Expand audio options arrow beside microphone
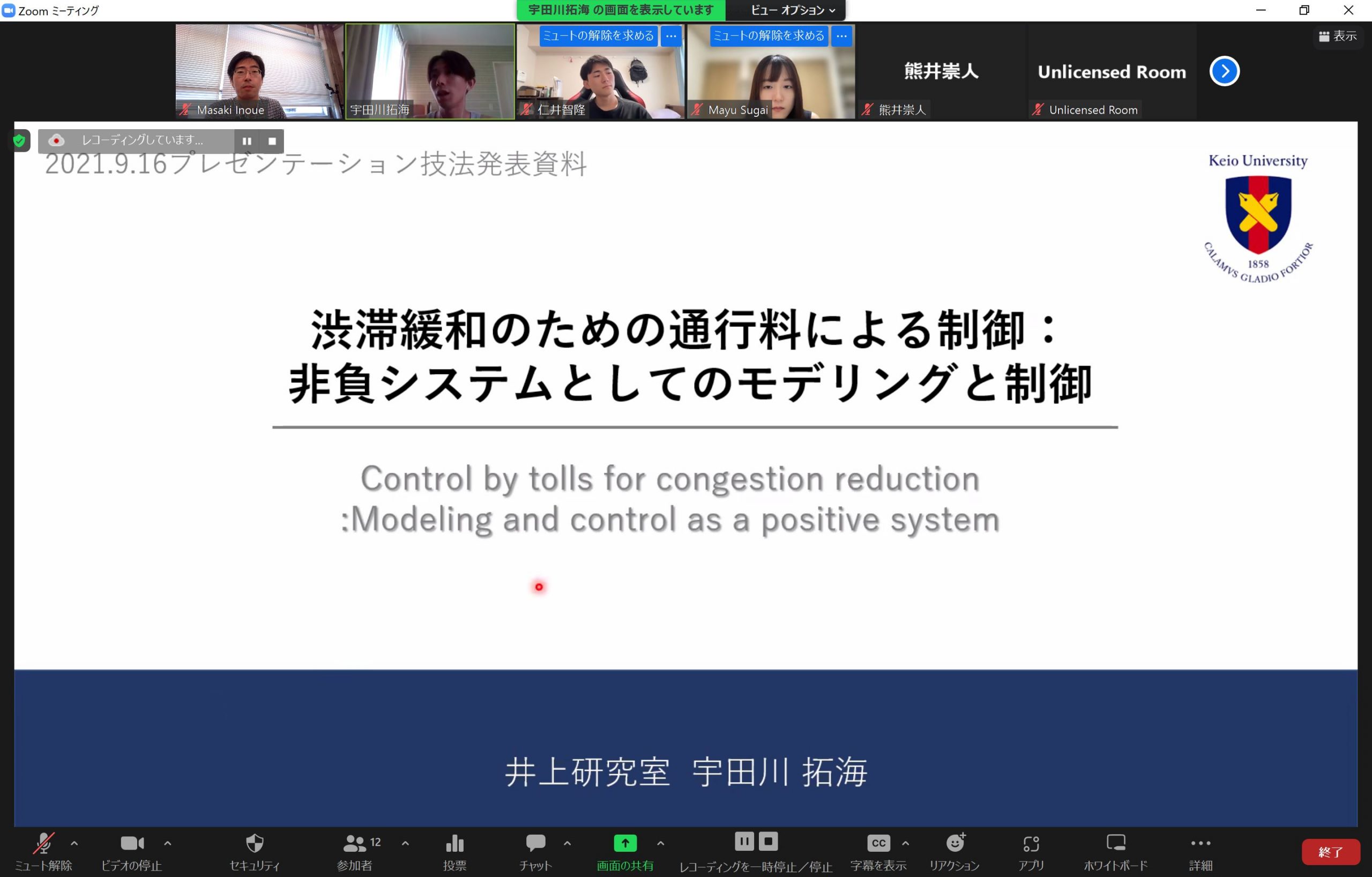1372x877 pixels. [74, 843]
